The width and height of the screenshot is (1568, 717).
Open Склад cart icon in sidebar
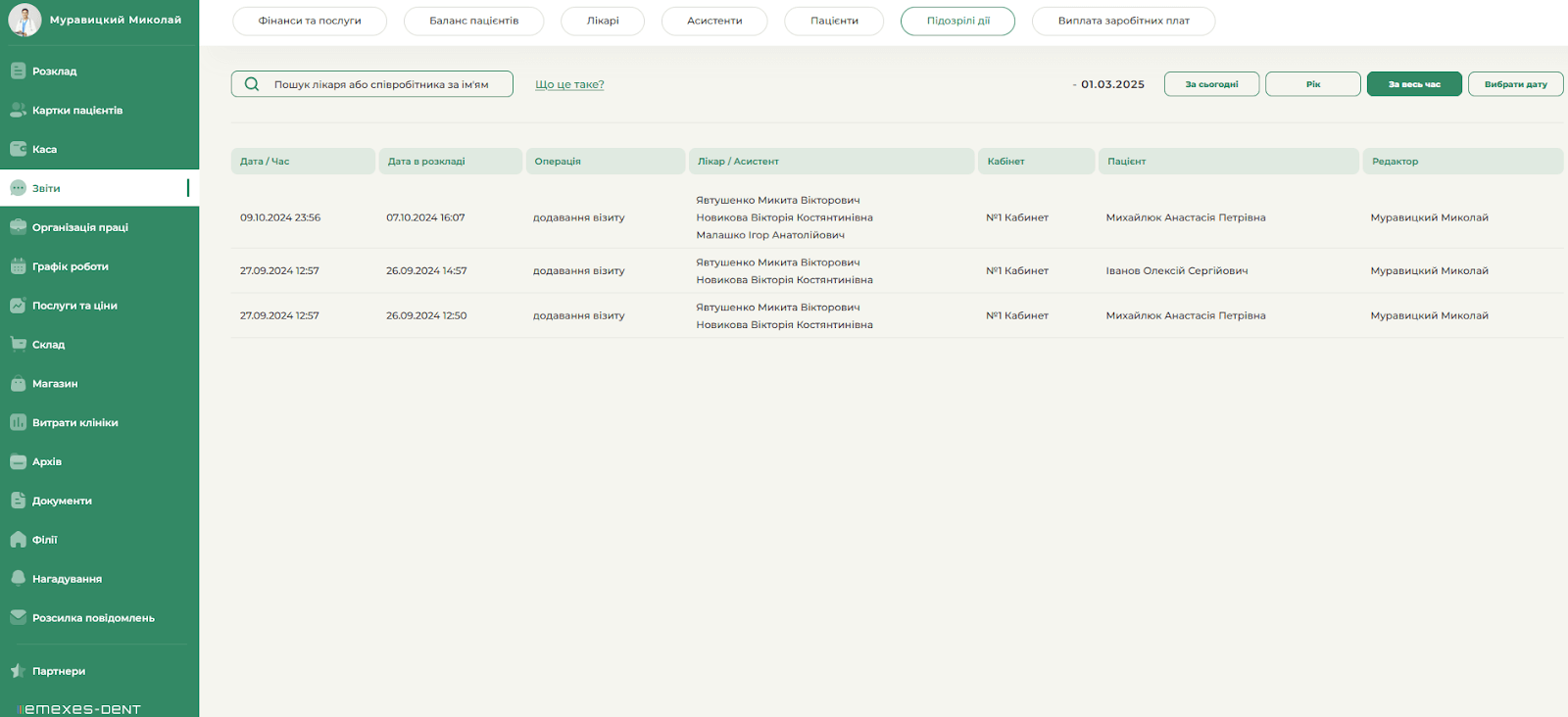tap(18, 344)
